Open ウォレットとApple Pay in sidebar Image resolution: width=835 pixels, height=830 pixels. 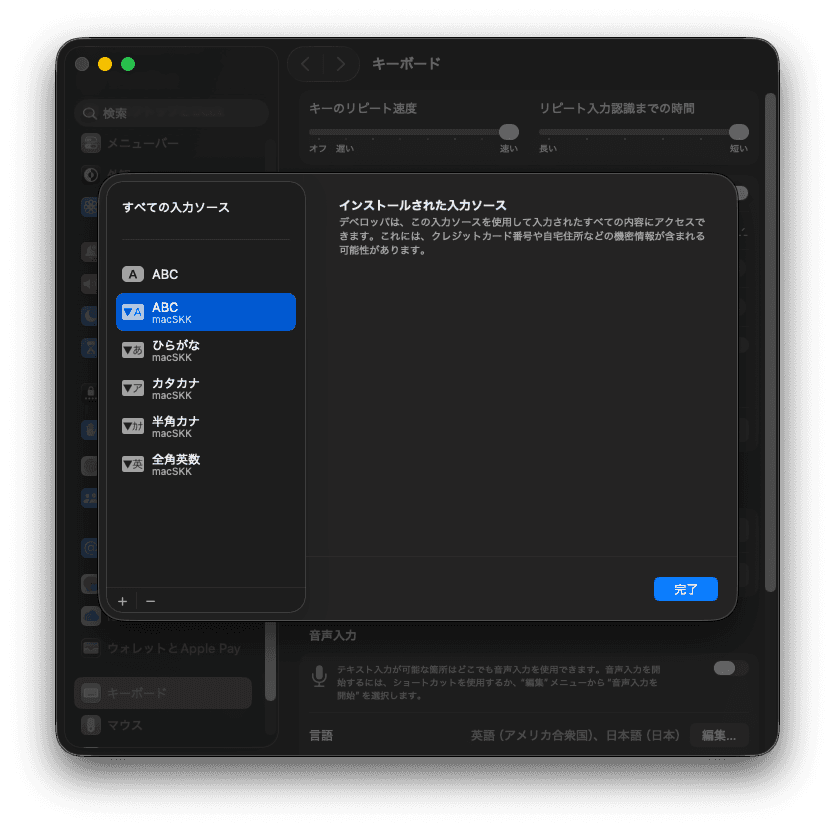click(165, 648)
